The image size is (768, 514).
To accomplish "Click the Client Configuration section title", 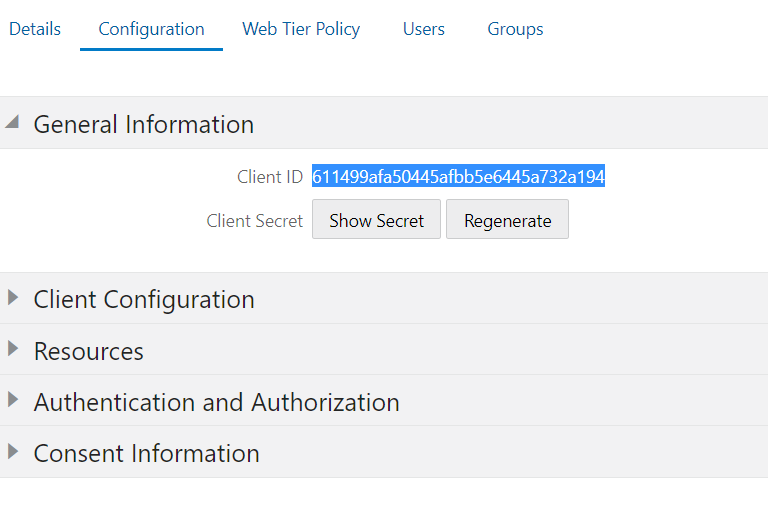I will click(144, 299).
